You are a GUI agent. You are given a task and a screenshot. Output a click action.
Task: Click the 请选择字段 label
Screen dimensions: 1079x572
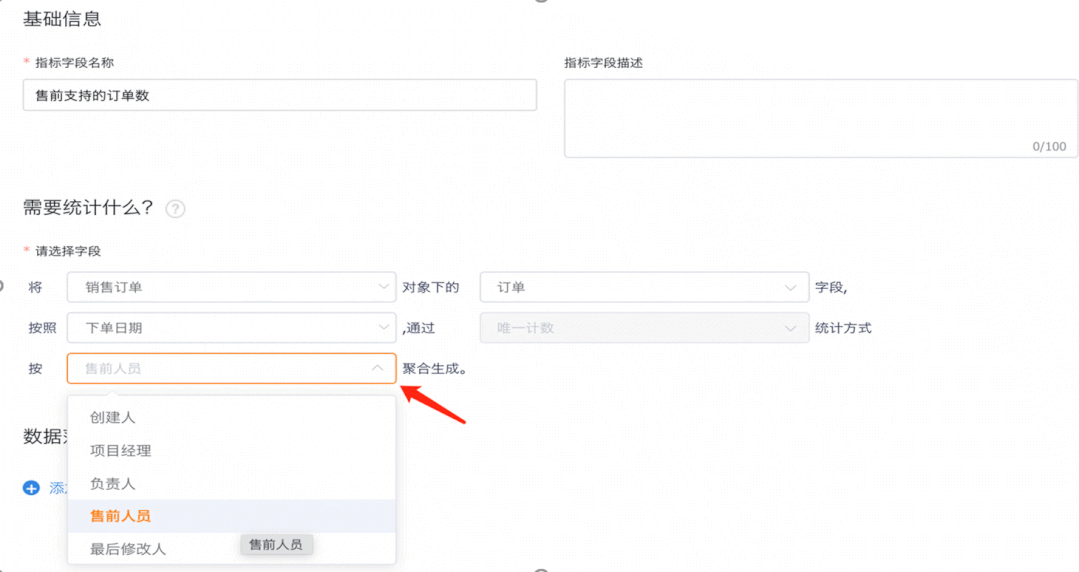click(67, 251)
